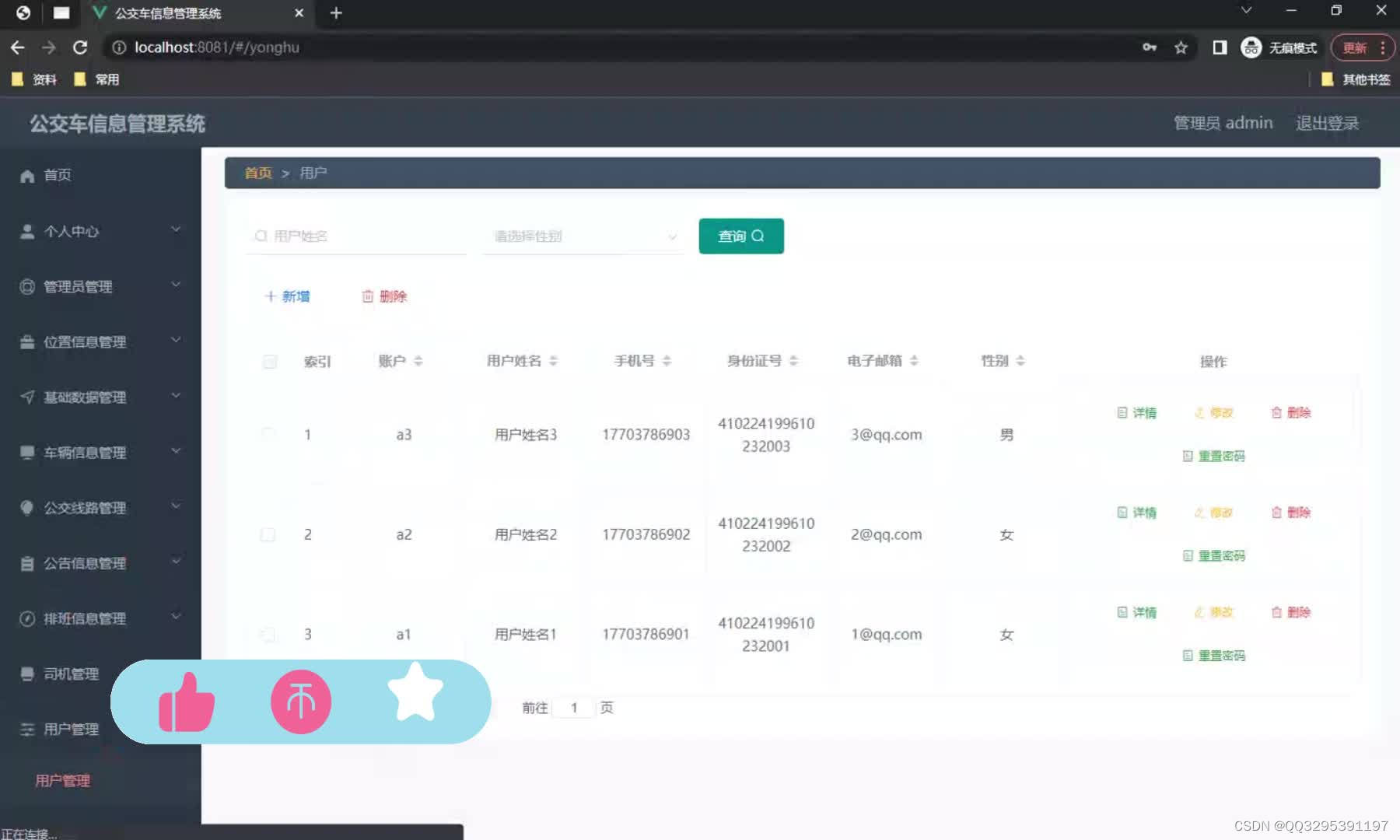Toggle the select-all header checkbox
Image resolution: width=1400 pixels, height=840 pixels.
coord(270,362)
